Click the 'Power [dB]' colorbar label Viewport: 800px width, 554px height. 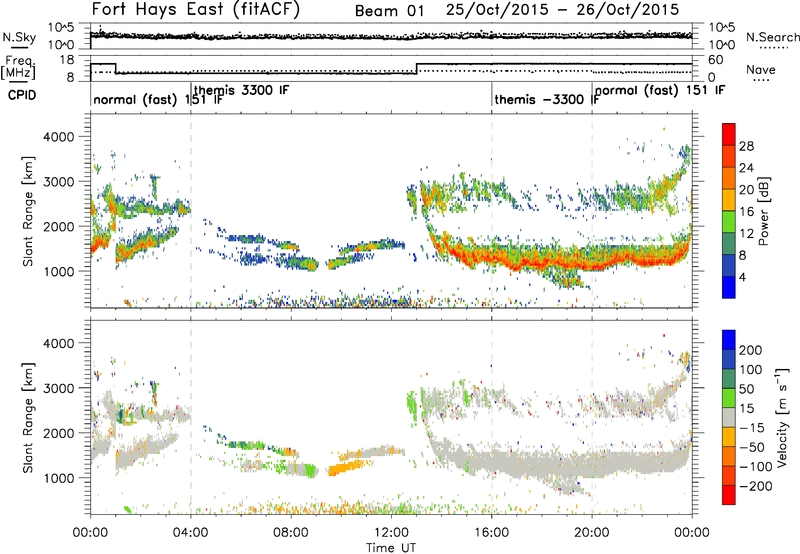[x=763, y=211]
